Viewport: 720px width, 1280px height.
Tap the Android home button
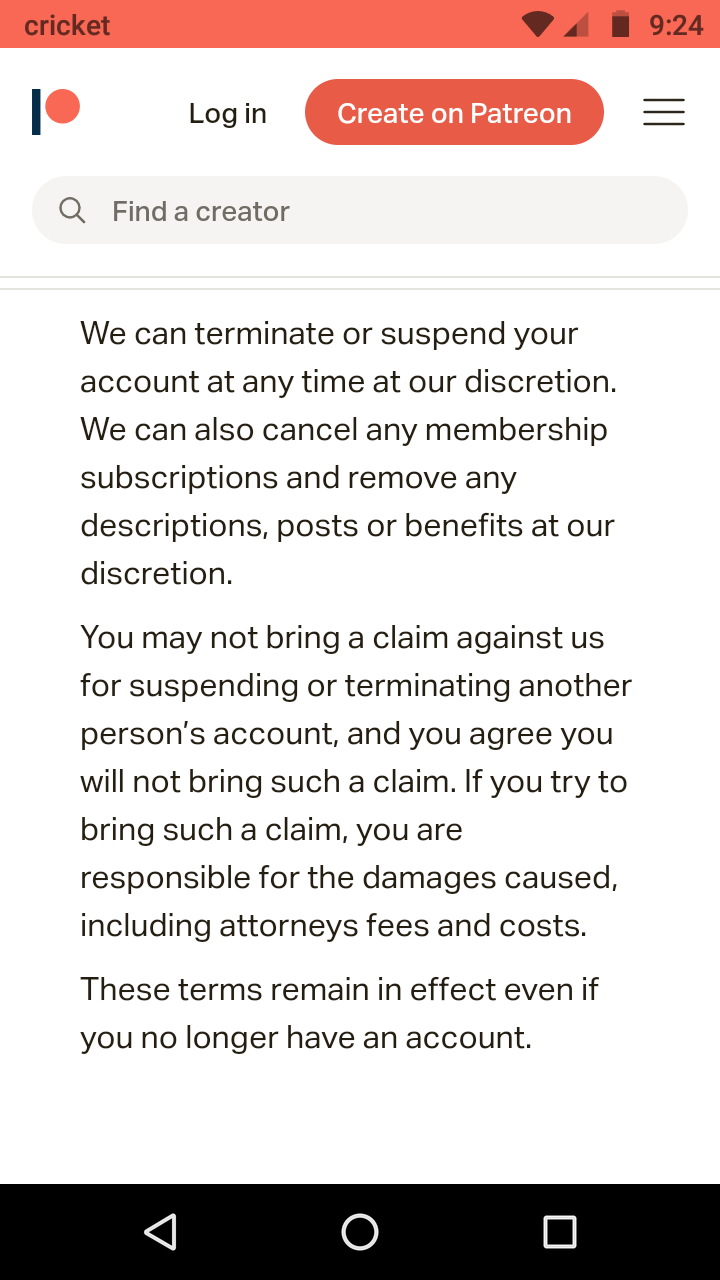tap(360, 1232)
